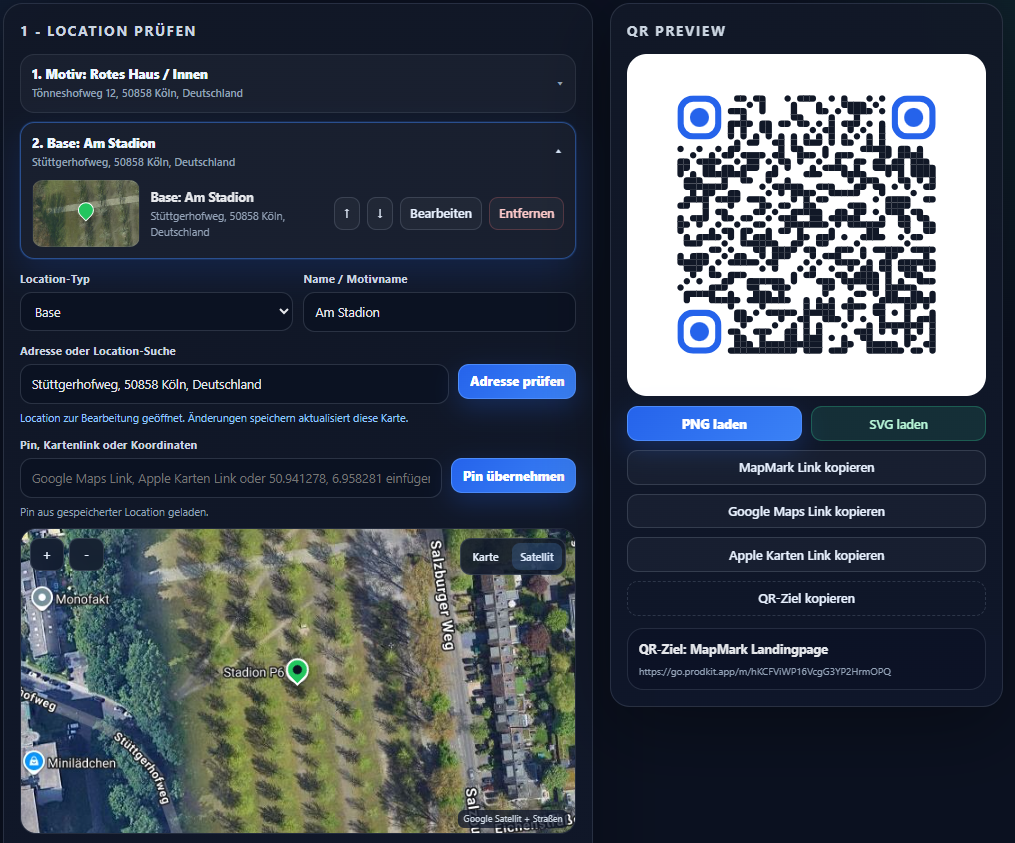Click the QR code preview image

[806, 225]
